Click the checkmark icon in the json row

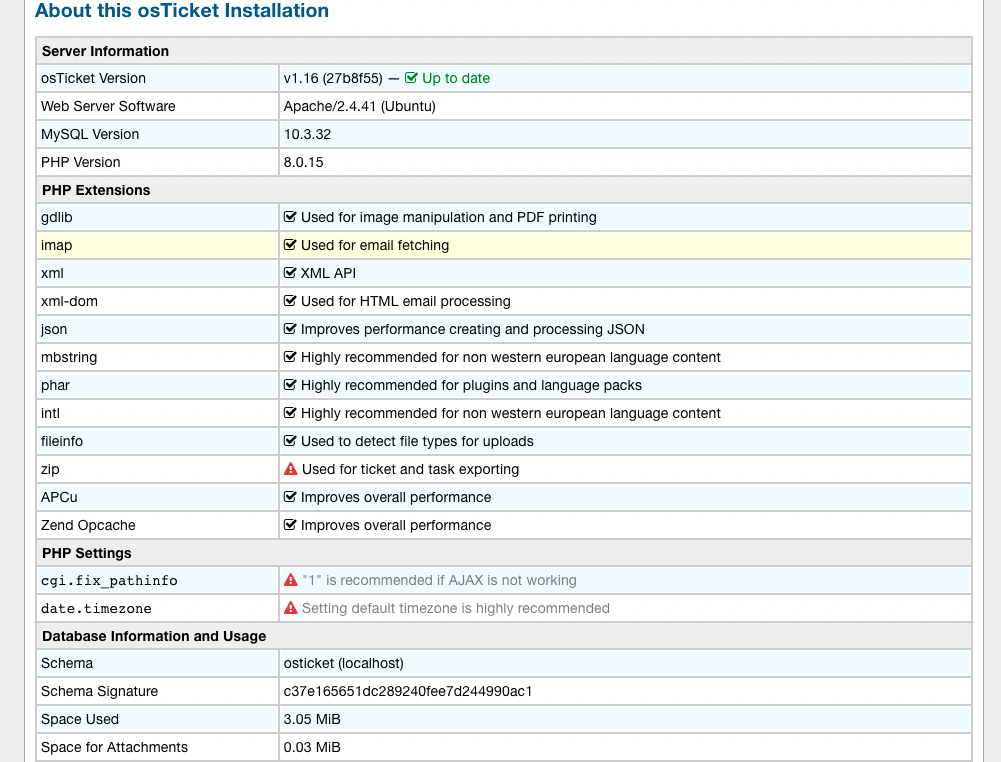pyautogui.click(x=290, y=329)
